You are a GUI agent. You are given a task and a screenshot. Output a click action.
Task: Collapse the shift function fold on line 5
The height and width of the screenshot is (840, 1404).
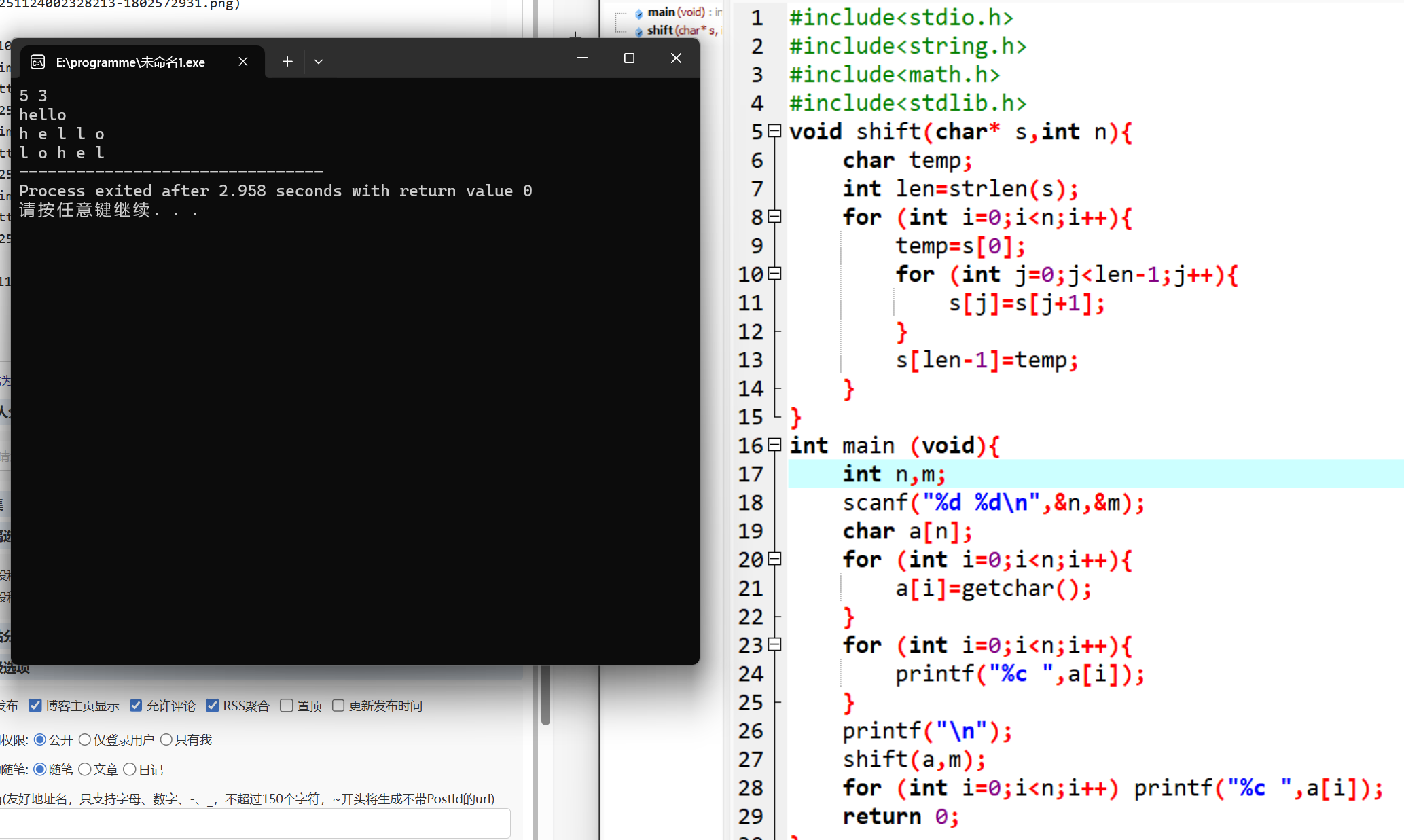[x=774, y=131]
